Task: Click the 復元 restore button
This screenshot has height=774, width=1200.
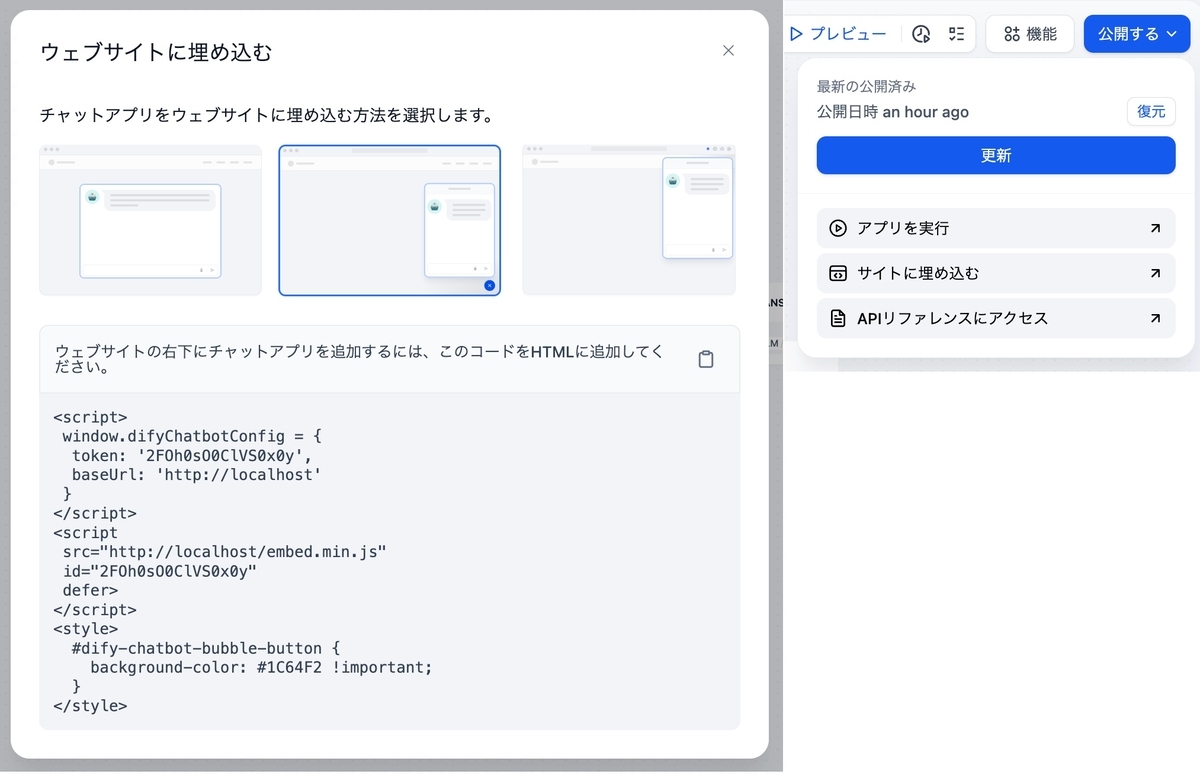Action: (x=1151, y=111)
